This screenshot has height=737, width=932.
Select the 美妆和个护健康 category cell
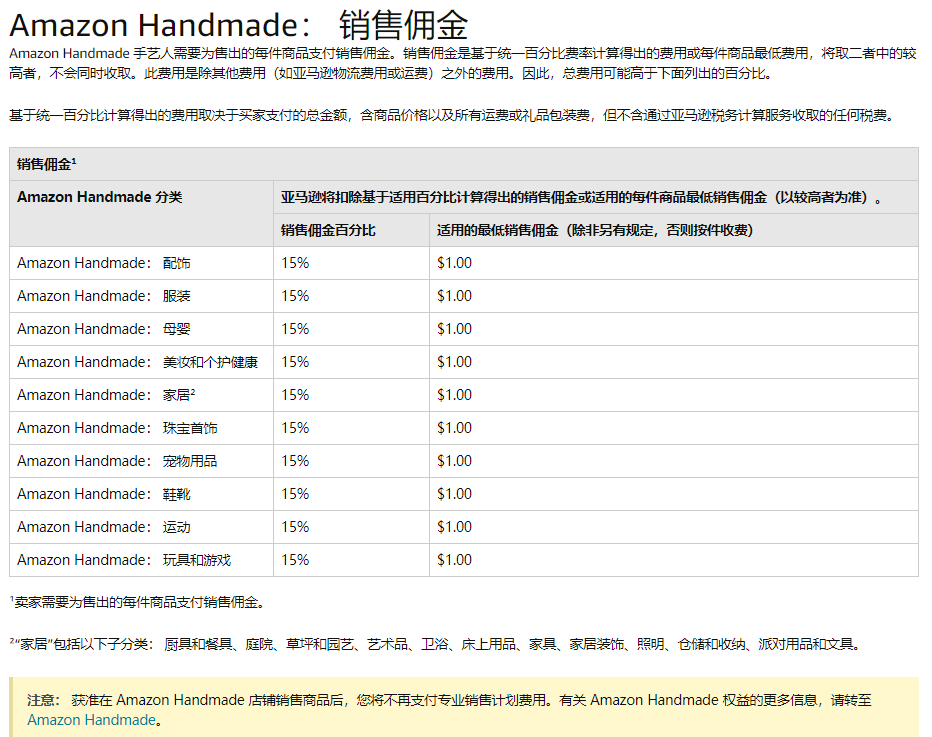point(137,361)
